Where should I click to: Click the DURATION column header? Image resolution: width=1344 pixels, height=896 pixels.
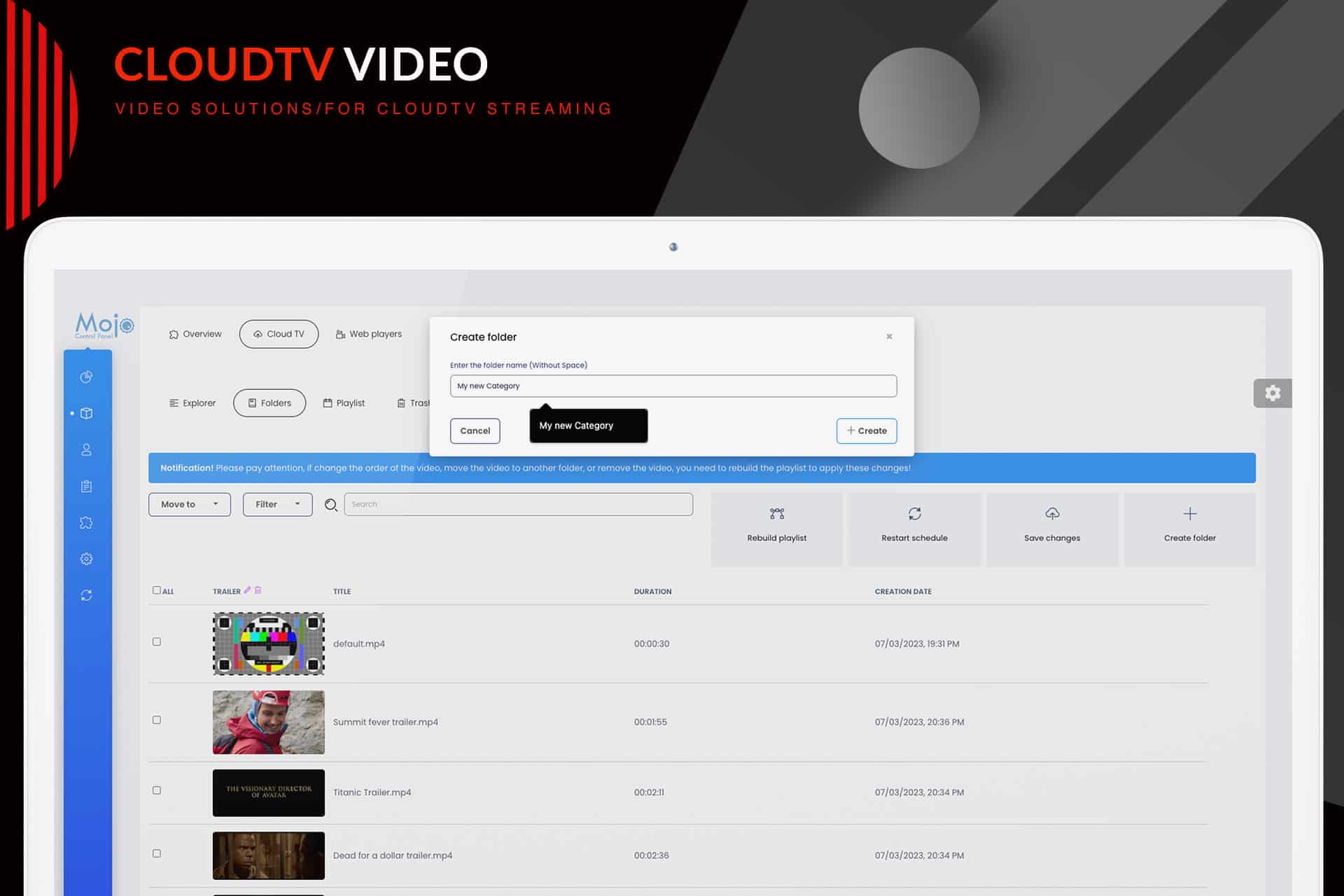[652, 591]
